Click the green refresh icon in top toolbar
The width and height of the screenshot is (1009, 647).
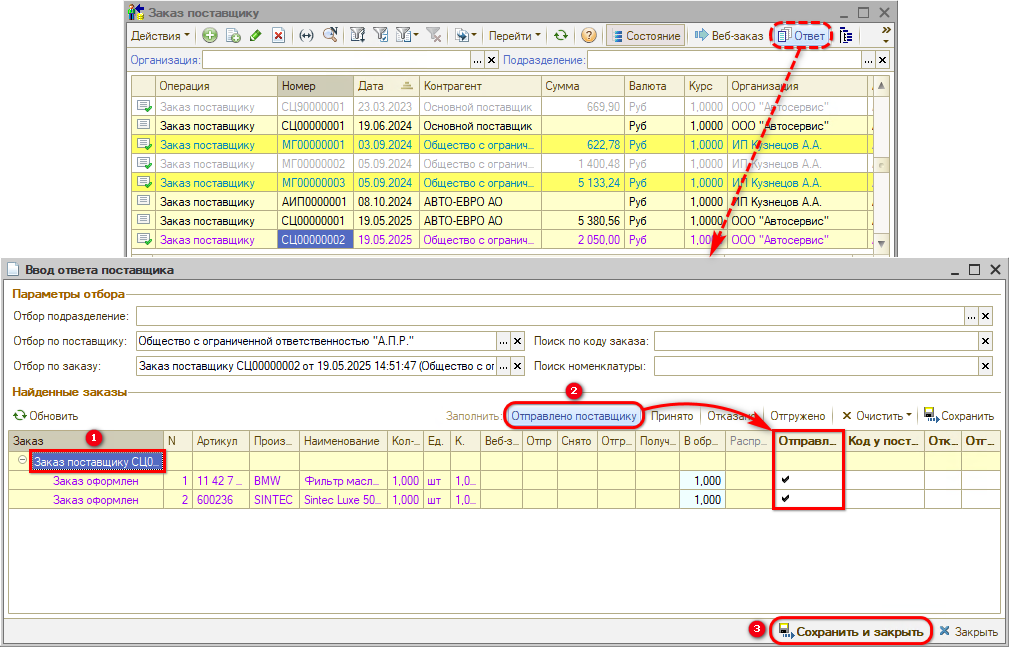pyautogui.click(x=561, y=35)
